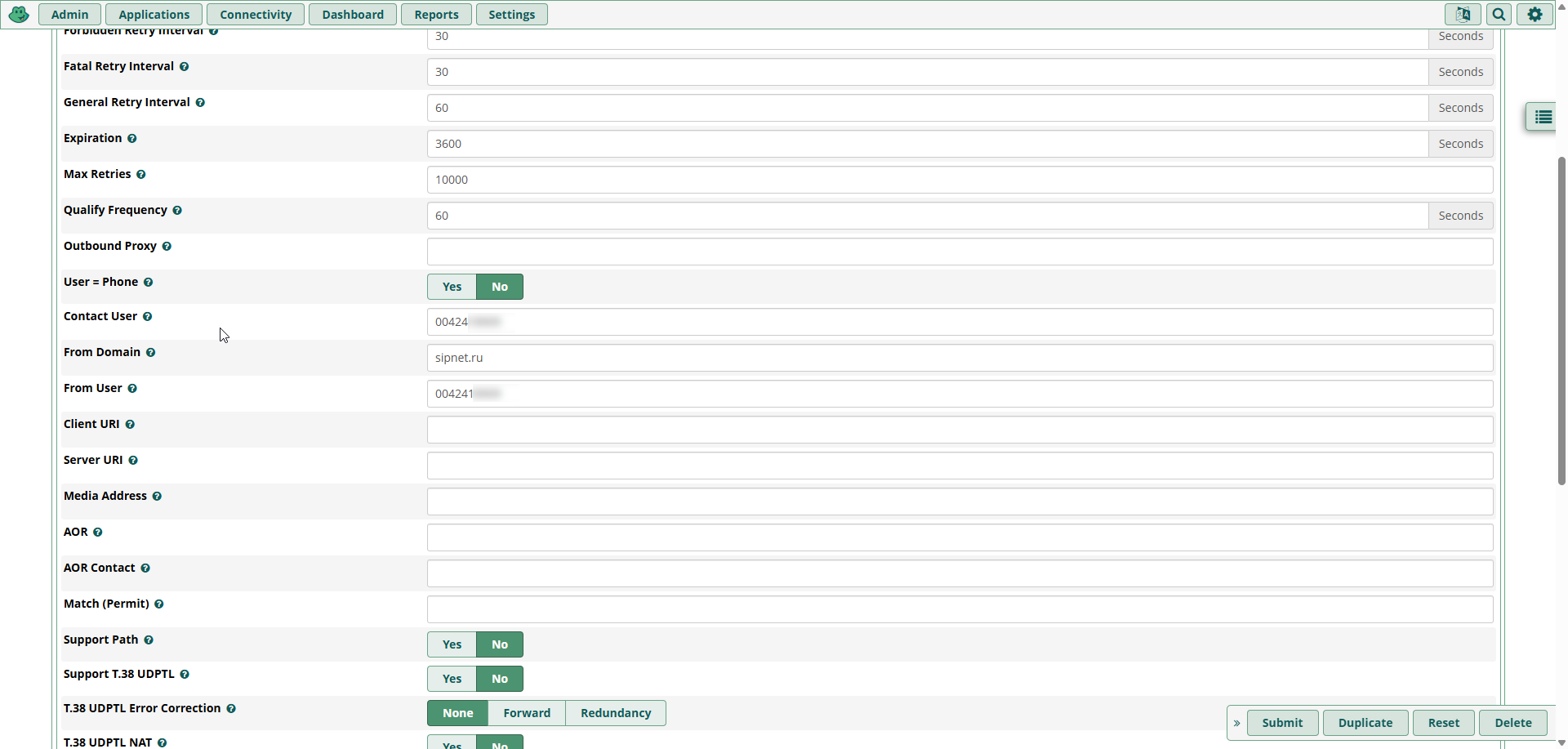The height and width of the screenshot is (749, 1568).
Task: Enable Support T.38 UDPTL with Yes
Action: [x=452, y=679]
